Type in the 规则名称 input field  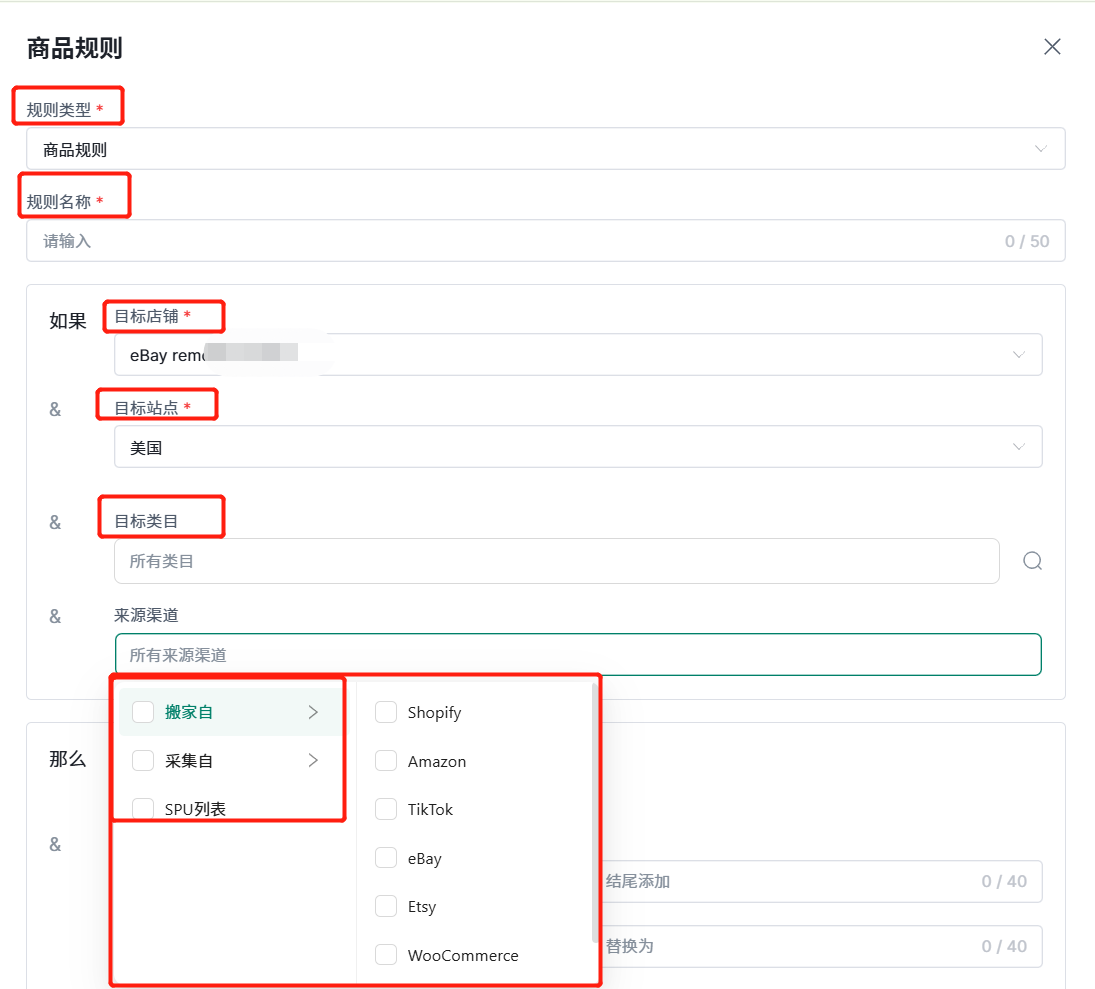[x=520, y=241]
